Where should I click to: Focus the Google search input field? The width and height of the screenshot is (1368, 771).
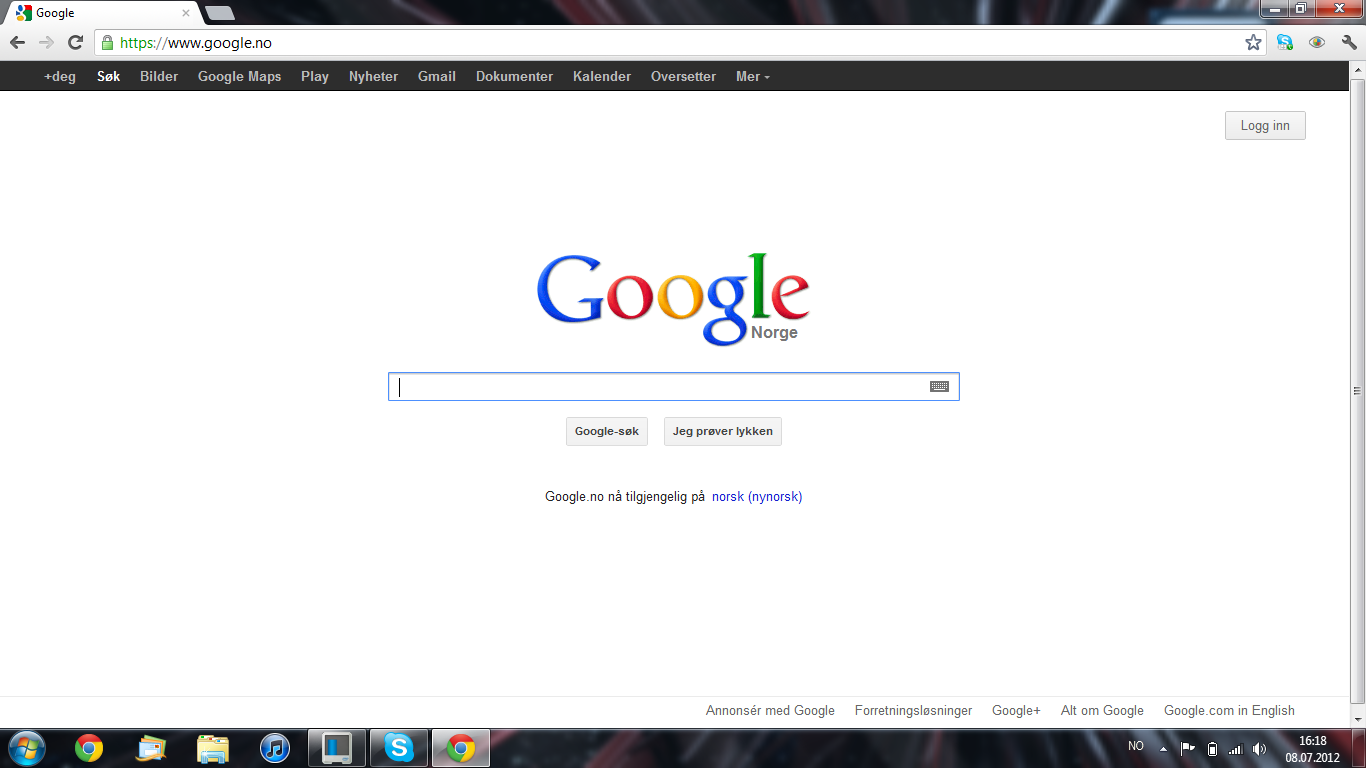click(673, 387)
